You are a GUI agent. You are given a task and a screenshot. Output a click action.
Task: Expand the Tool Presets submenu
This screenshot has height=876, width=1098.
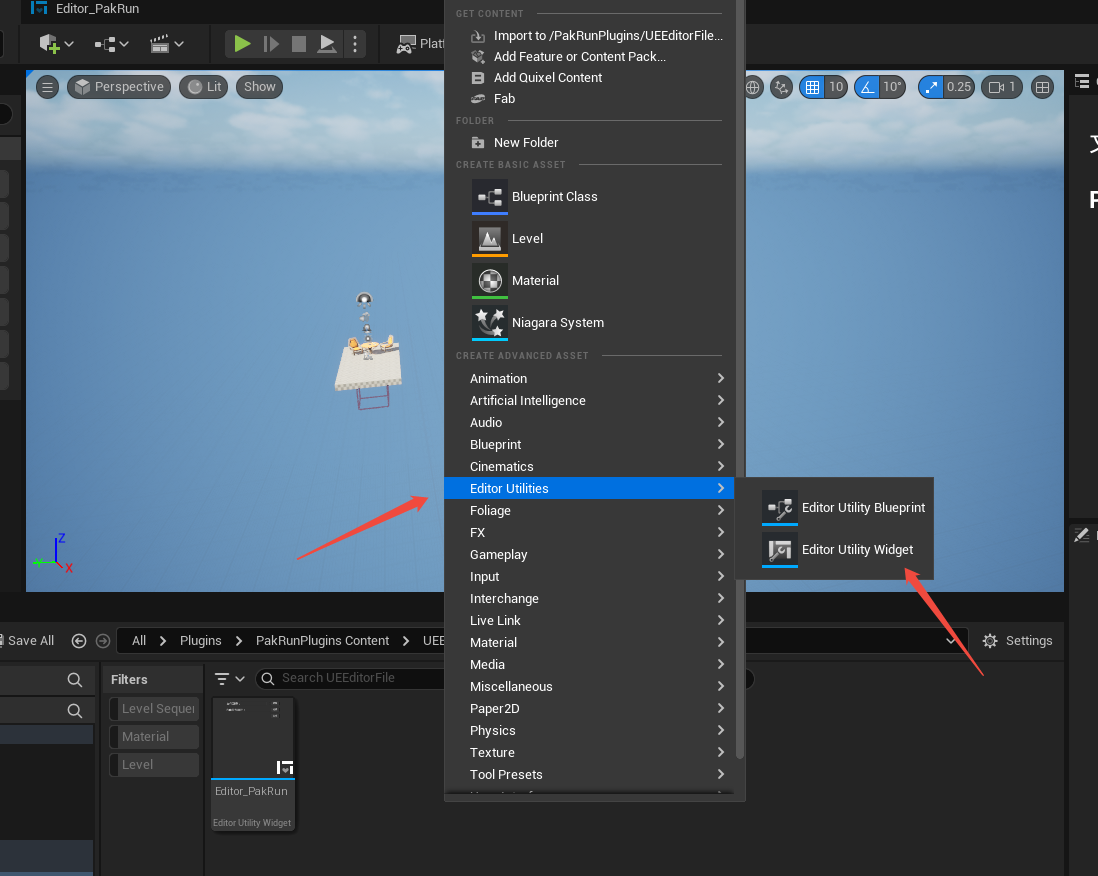pos(590,774)
